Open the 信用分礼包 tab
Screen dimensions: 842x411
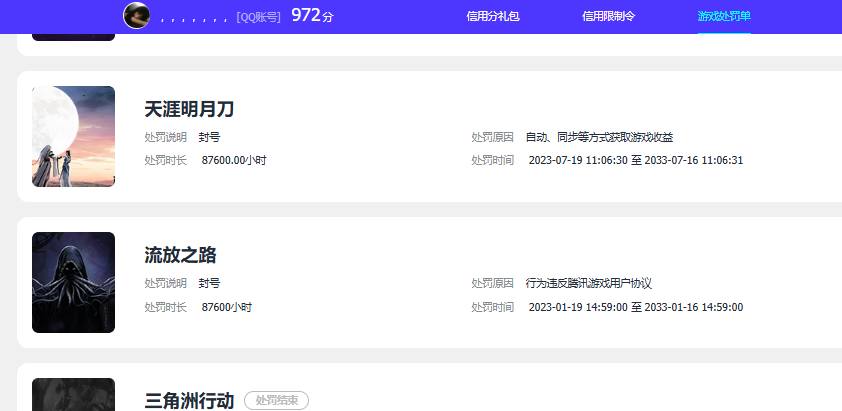pyautogui.click(x=492, y=16)
